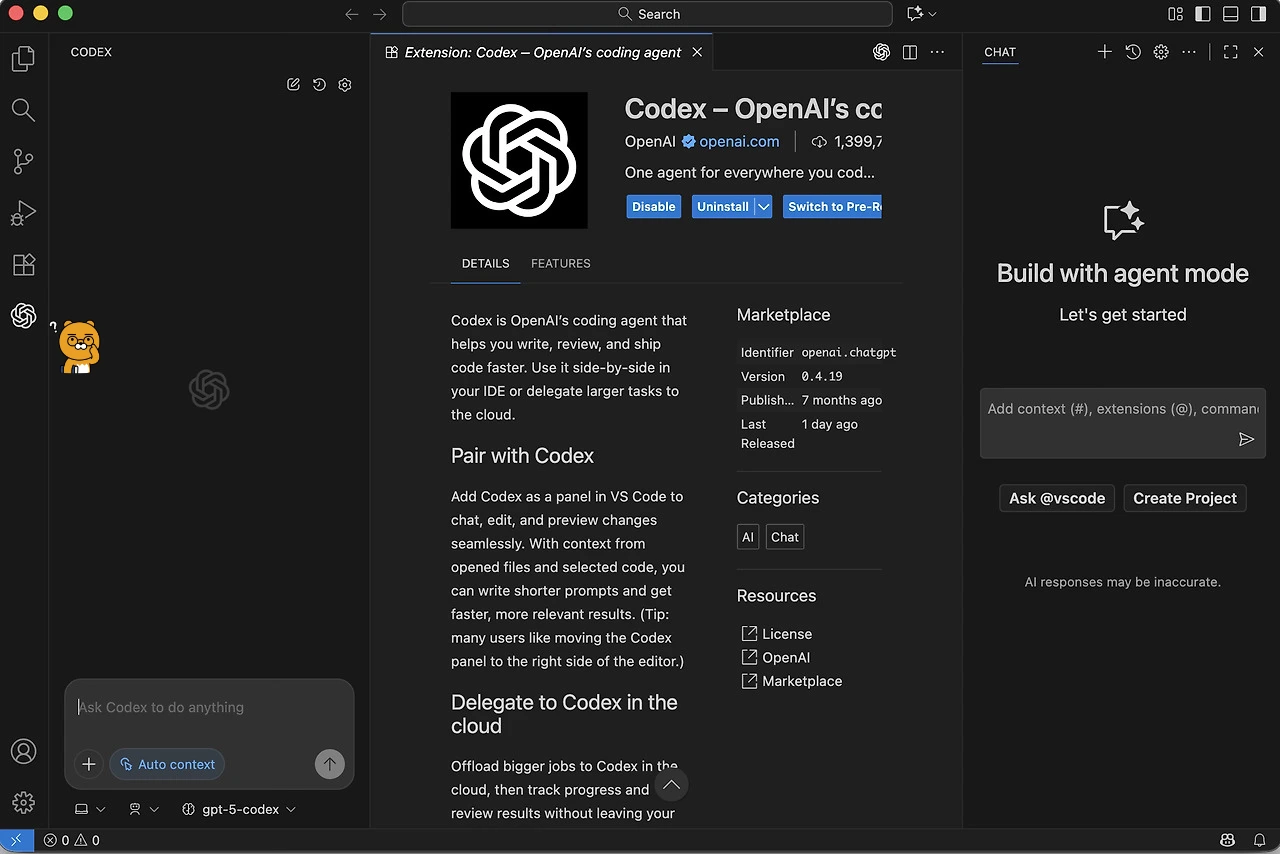Select the Chat category tag
This screenshot has height=854, width=1280.
coord(785,537)
